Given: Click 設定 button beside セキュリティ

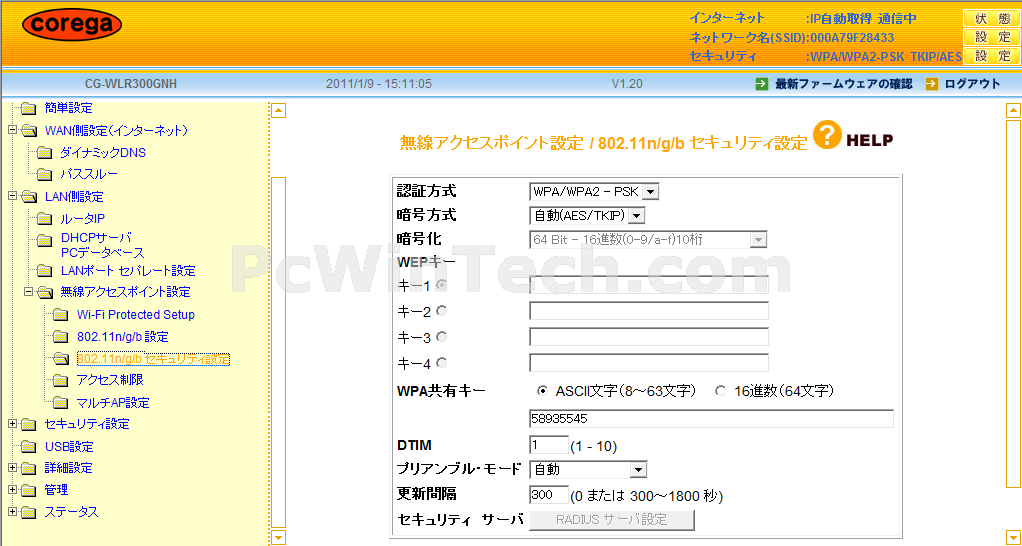Looking at the screenshot, I should click(x=991, y=56).
